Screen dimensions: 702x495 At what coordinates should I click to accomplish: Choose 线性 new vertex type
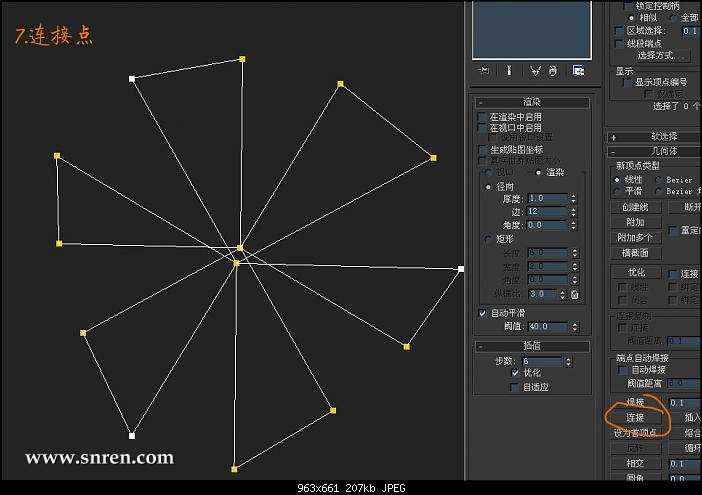pos(617,179)
